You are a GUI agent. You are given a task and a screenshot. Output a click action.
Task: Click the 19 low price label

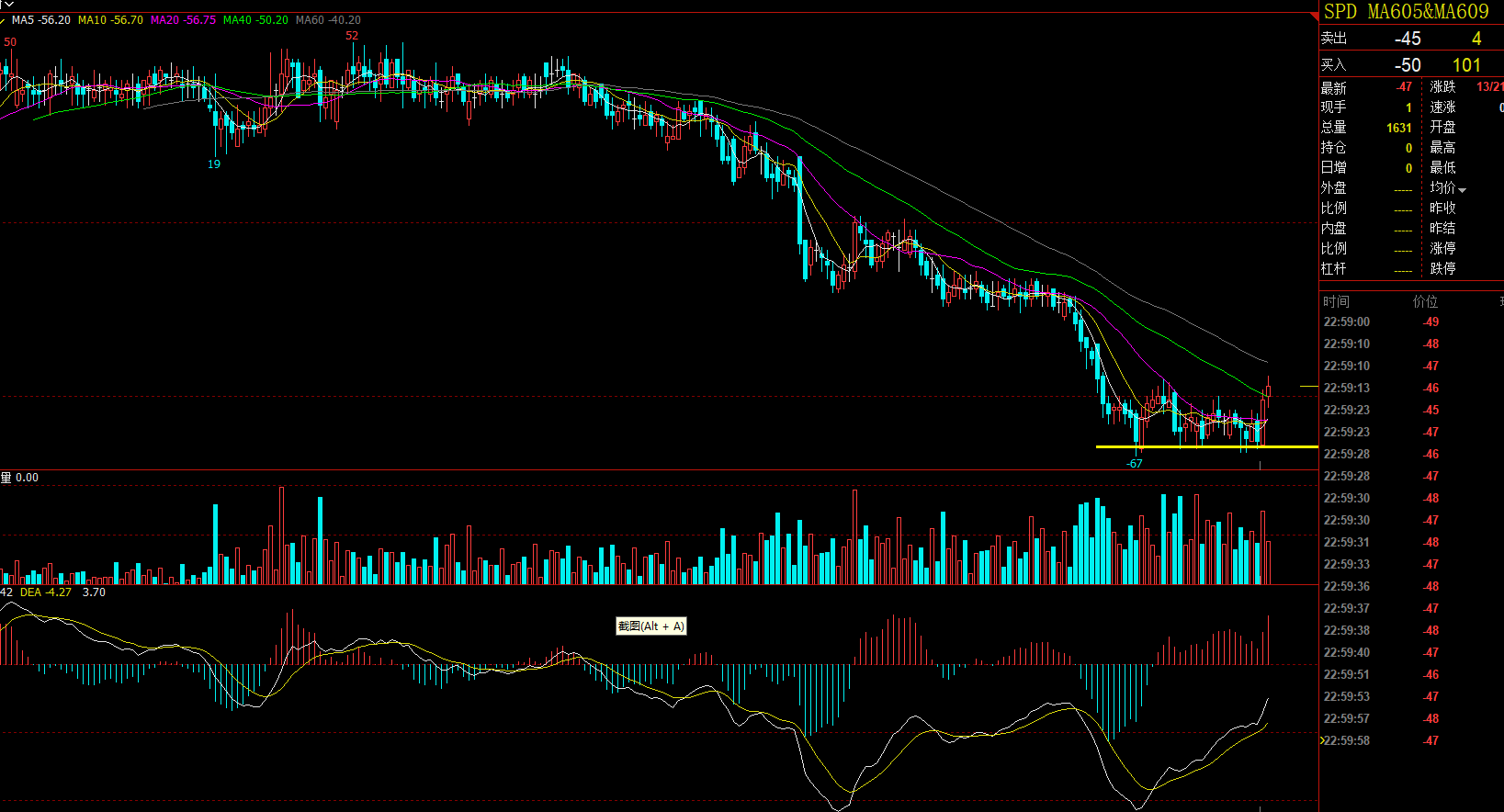[214, 164]
